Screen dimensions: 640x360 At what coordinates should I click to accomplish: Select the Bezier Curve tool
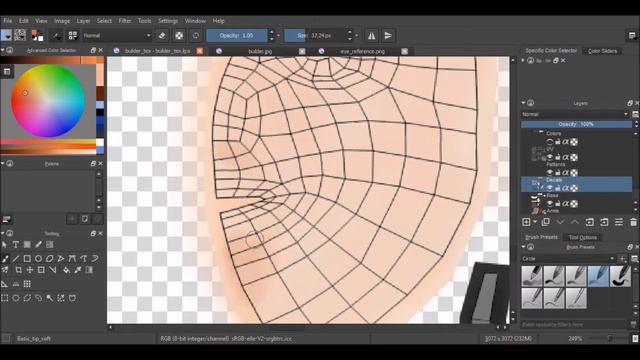(x=72, y=258)
